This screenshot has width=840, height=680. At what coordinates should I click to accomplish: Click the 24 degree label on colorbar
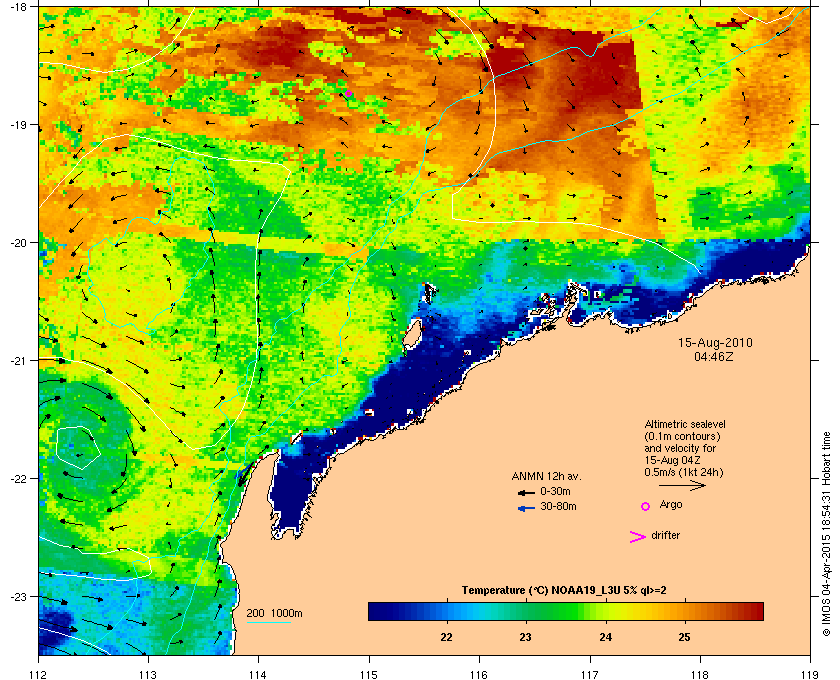point(605,637)
